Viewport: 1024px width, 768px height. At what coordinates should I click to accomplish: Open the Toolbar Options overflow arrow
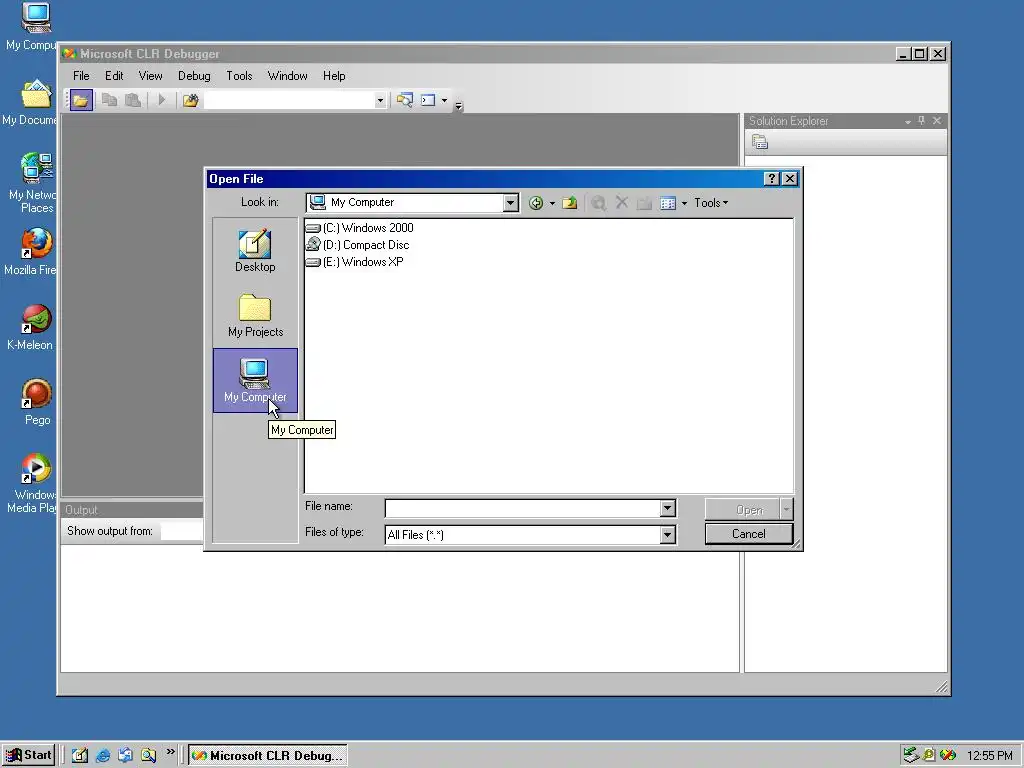(x=458, y=106)
